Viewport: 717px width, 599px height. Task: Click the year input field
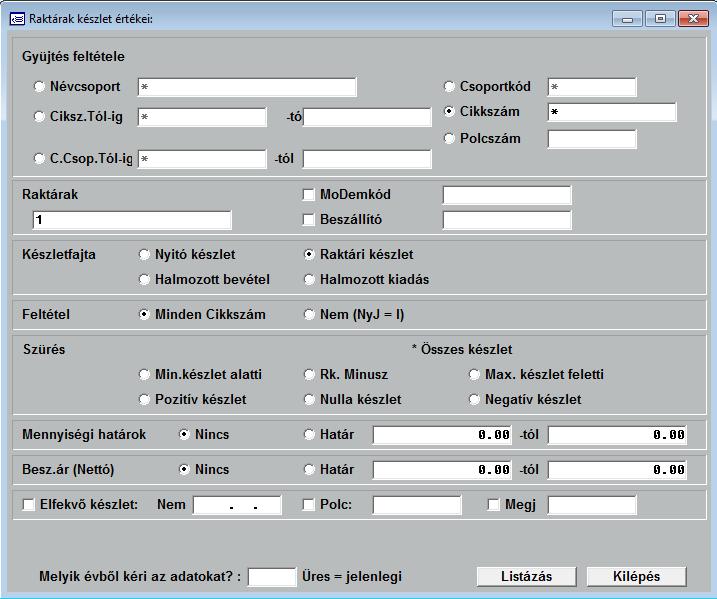tap(272, 577)
